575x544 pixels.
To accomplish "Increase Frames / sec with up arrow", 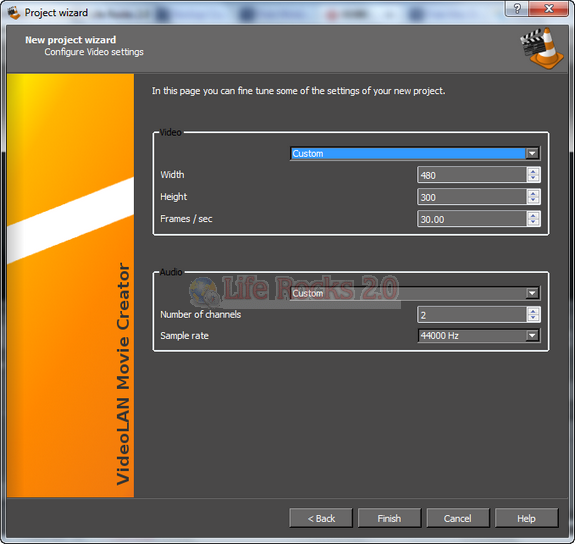I will [534, 215].
